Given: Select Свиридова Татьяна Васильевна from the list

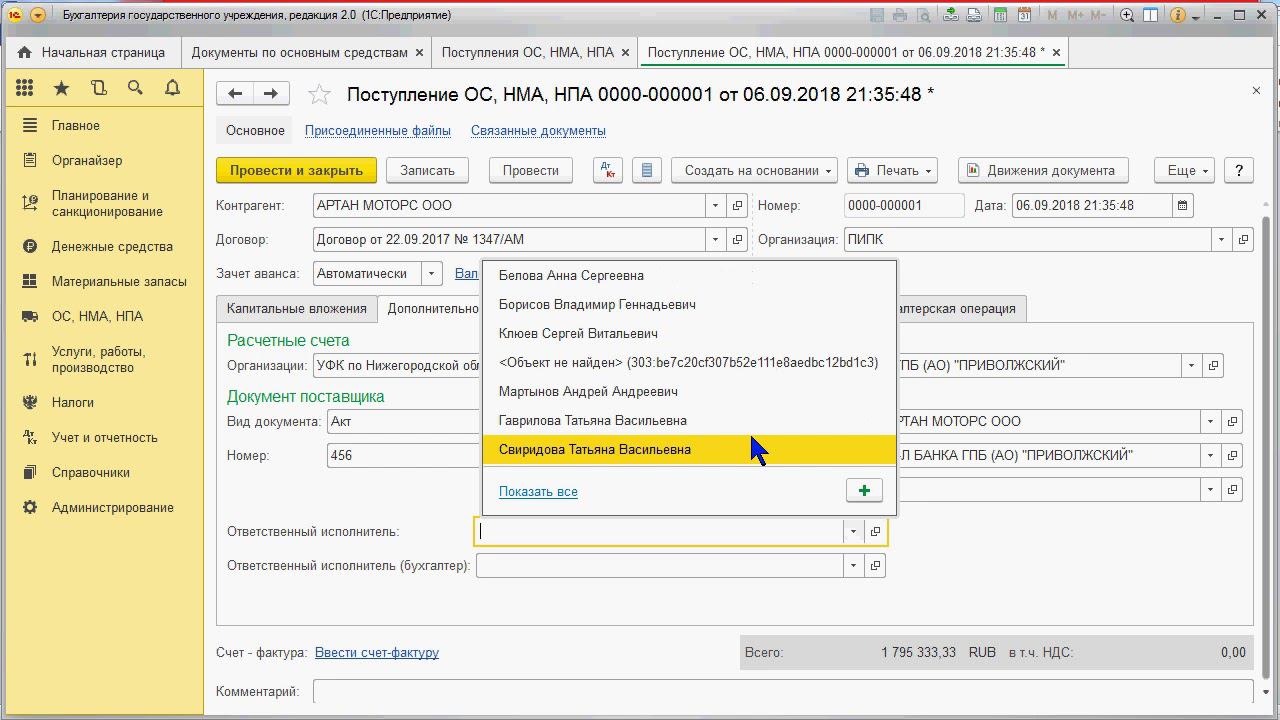Looking at the screenshot, I should [x=595, y=449].
